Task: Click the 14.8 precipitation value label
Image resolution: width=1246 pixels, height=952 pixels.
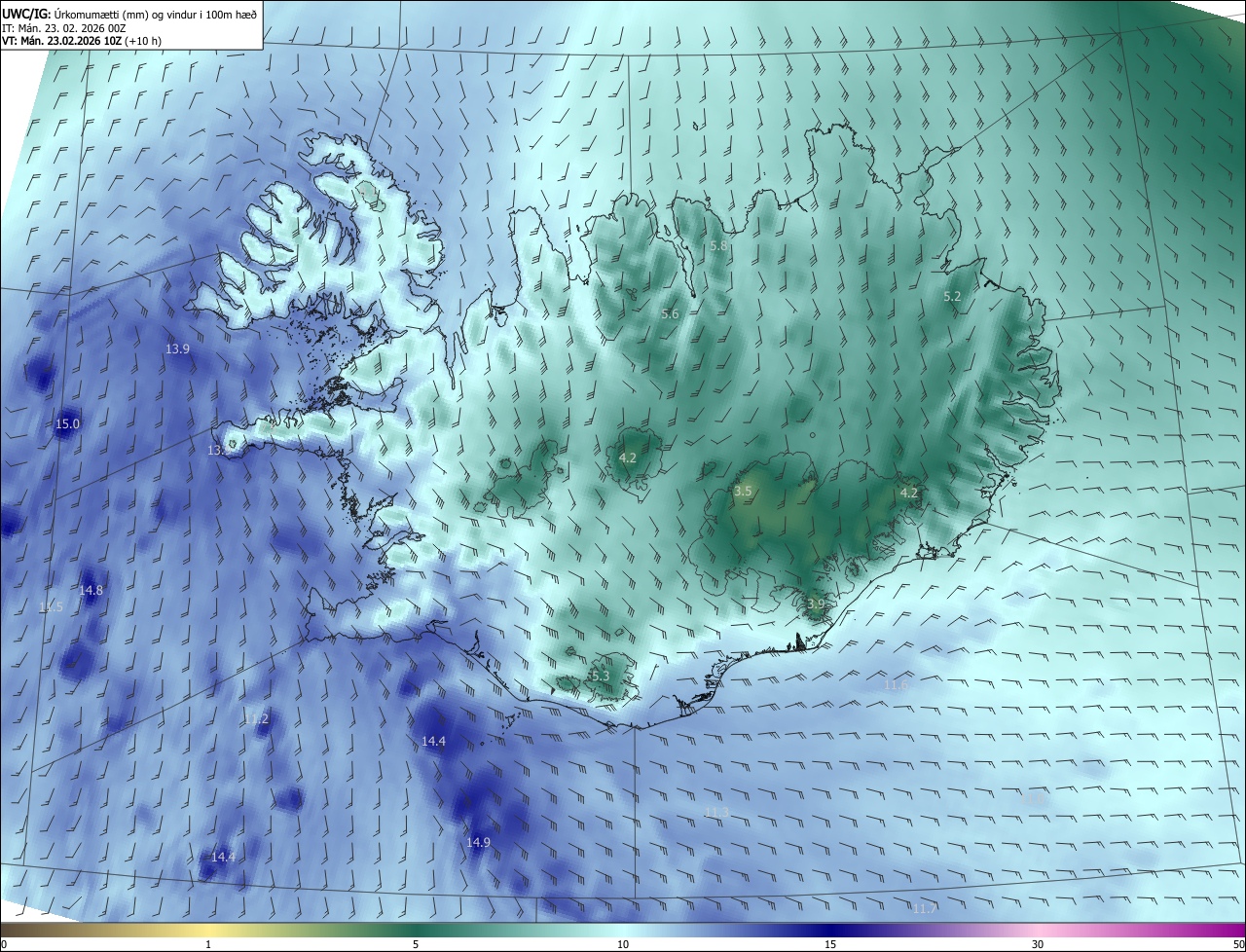Action: tap(92, 590)
